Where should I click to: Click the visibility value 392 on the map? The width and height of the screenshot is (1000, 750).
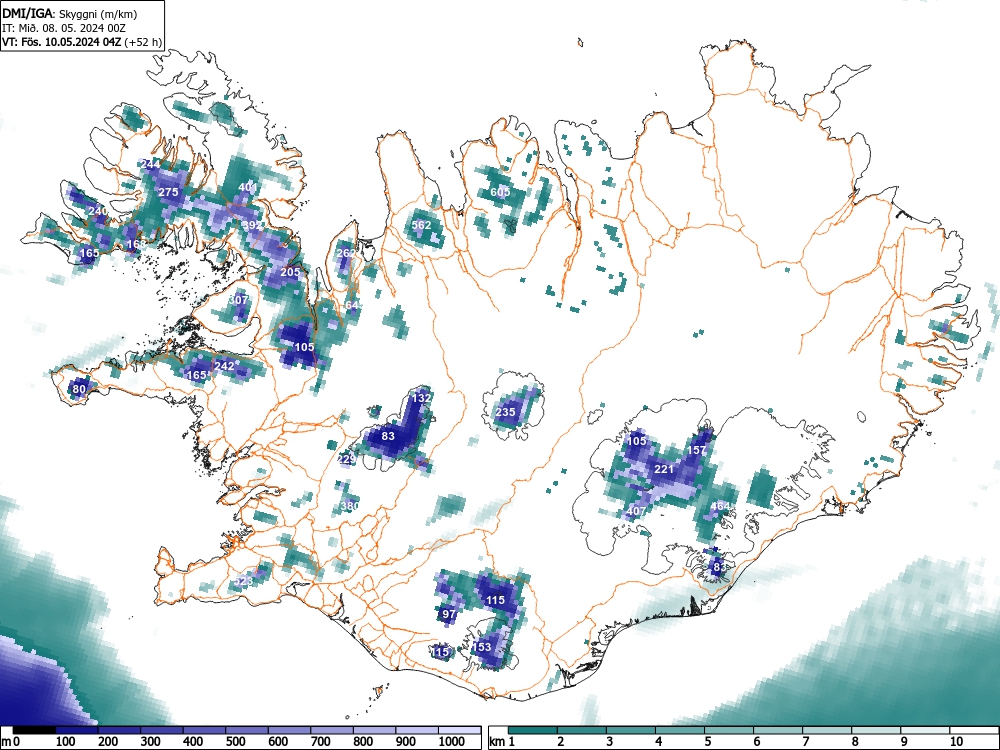(252, 225)
